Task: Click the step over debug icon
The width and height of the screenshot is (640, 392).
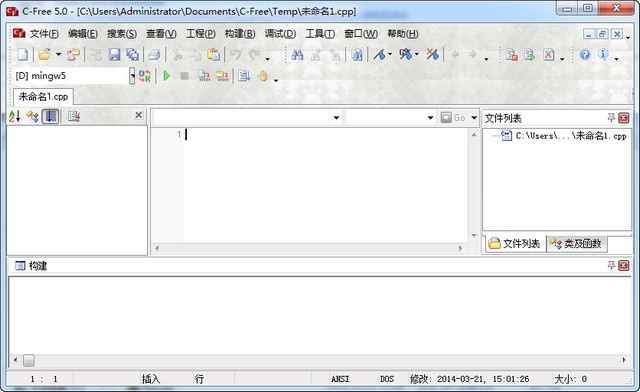Action: click(204, 76)
